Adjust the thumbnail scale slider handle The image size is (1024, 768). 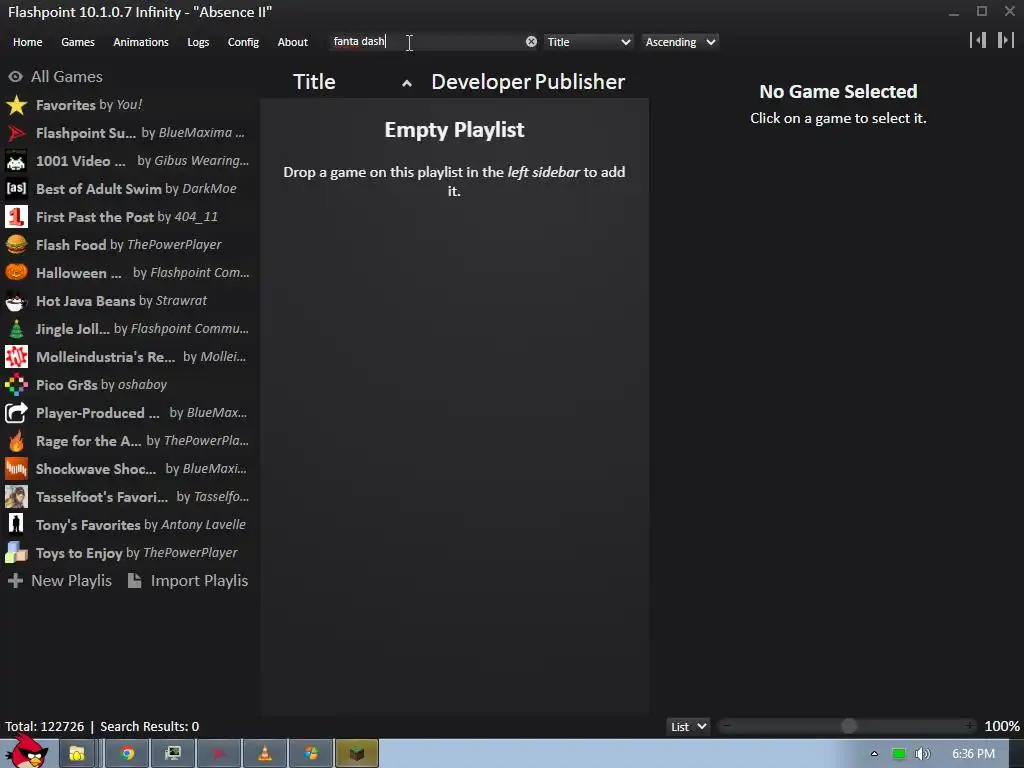click(849, 726)
